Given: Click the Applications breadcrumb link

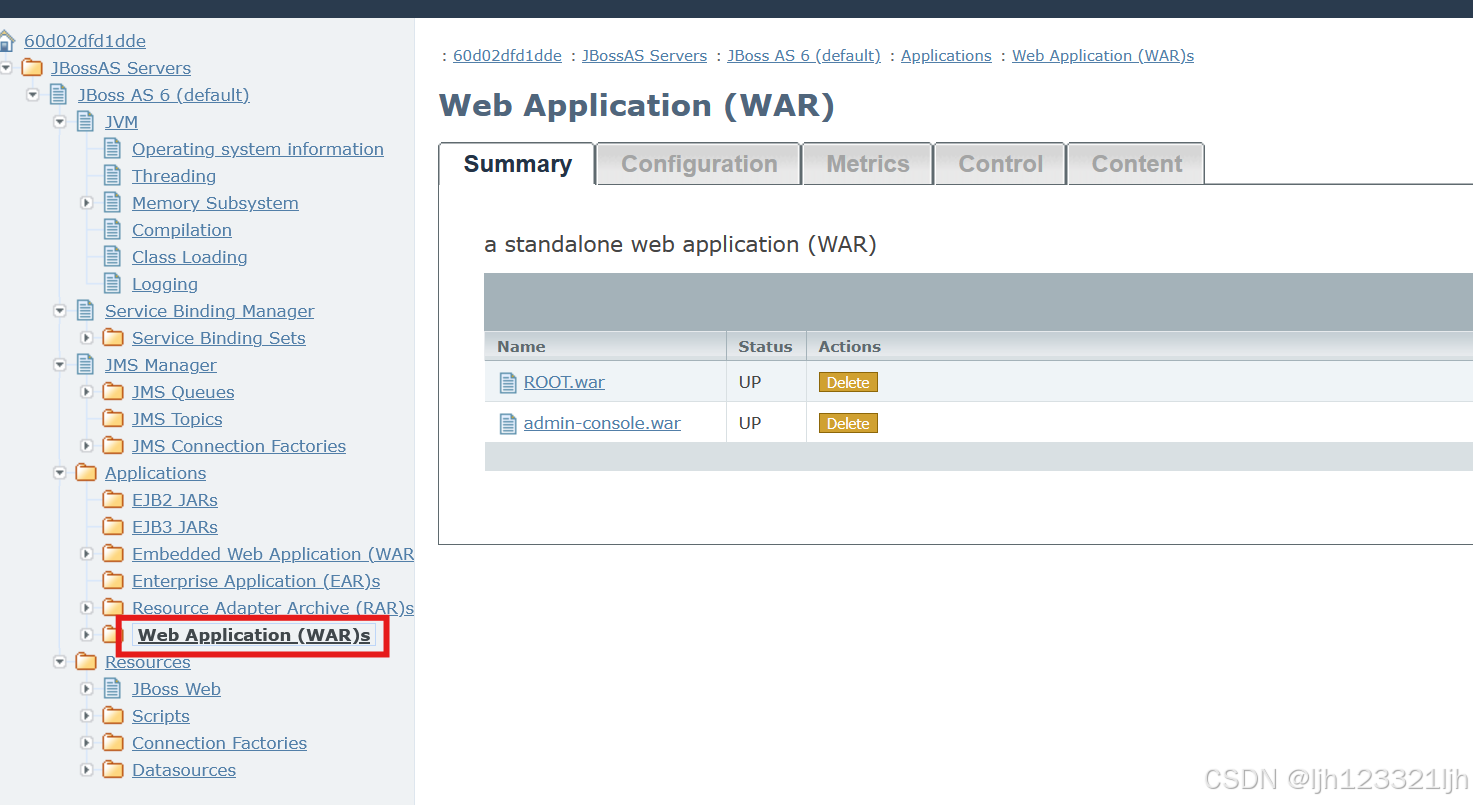Looking at the screenshot, I should pyautogui.click(x=946, y=56).
